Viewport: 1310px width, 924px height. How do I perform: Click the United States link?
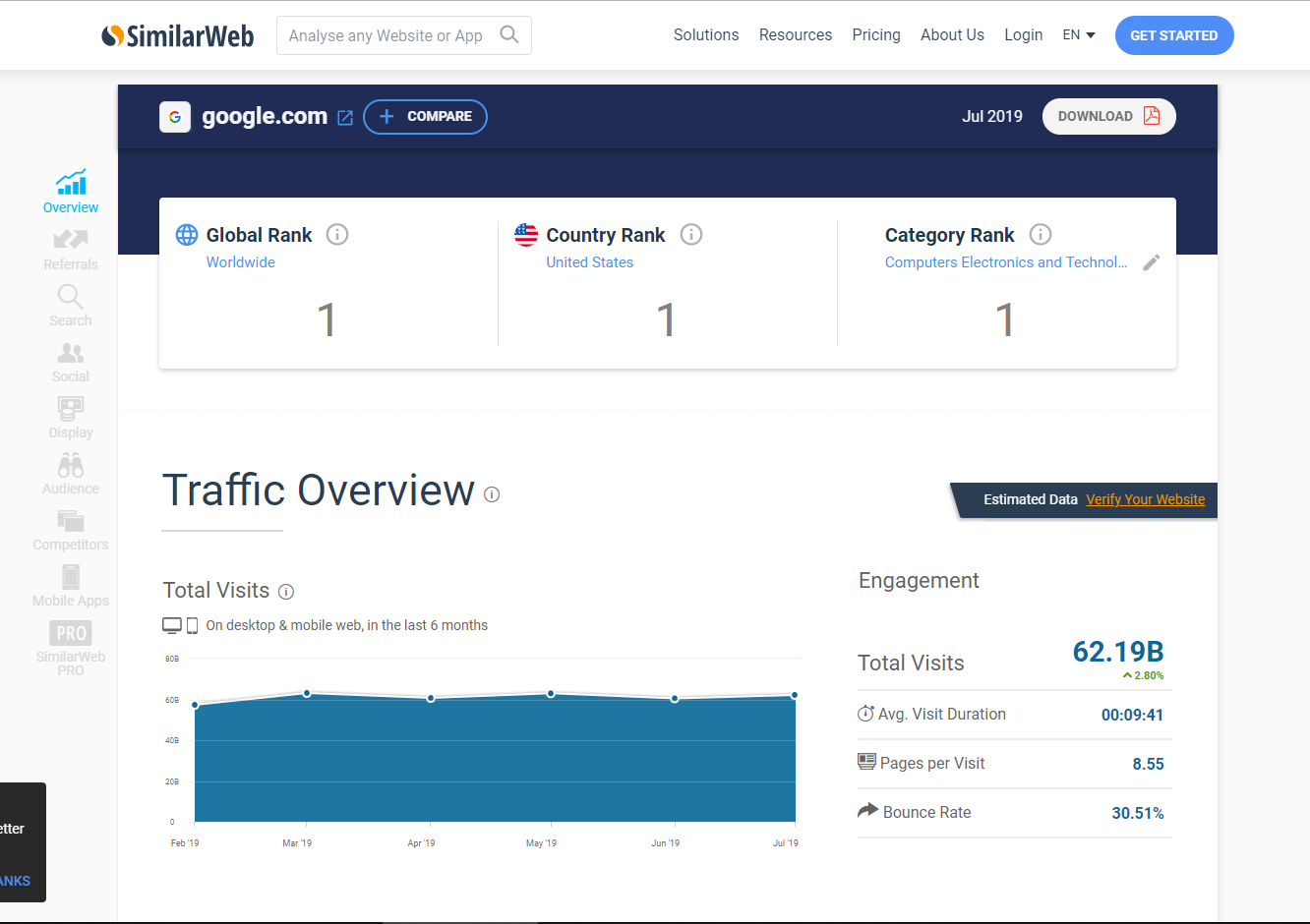point(590,262)
